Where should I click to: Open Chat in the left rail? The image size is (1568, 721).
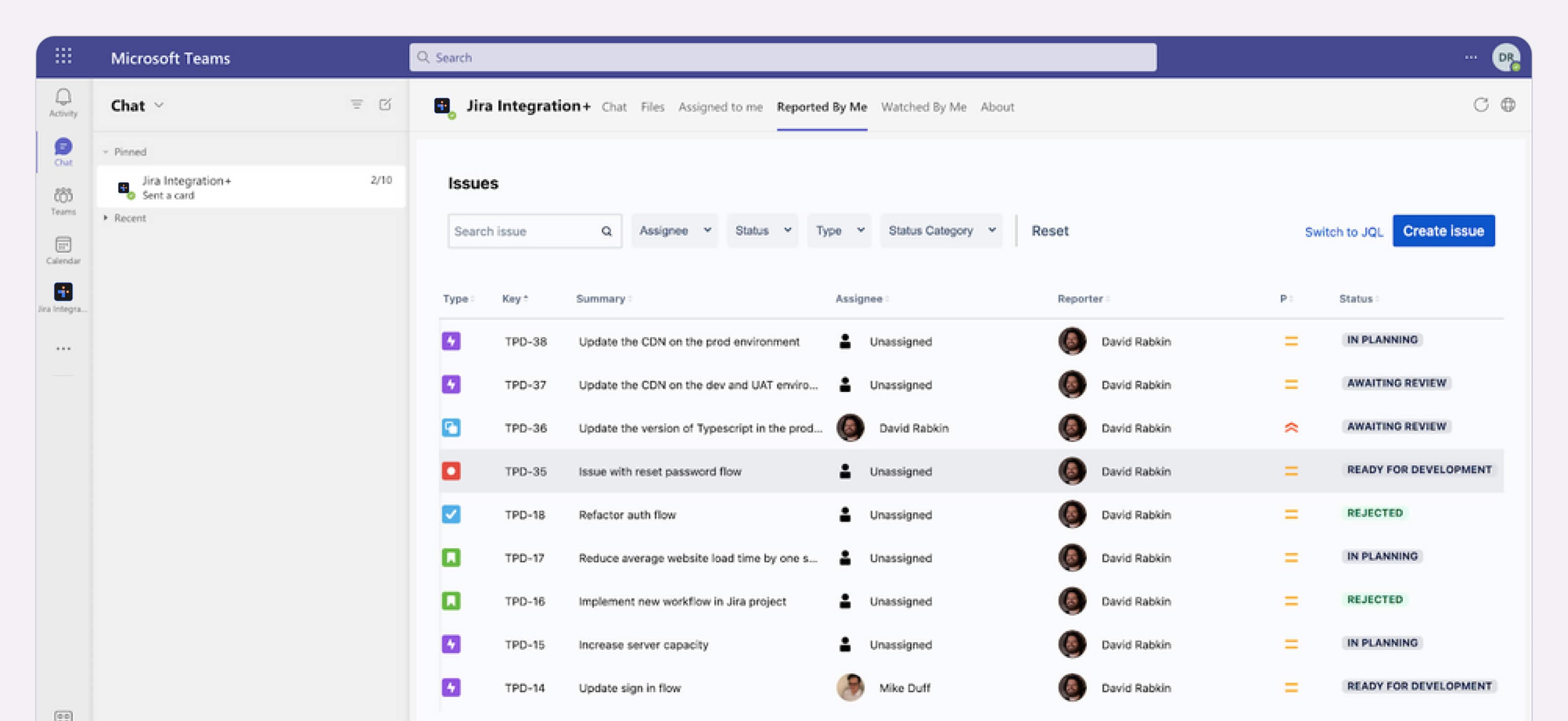[63, 151]
